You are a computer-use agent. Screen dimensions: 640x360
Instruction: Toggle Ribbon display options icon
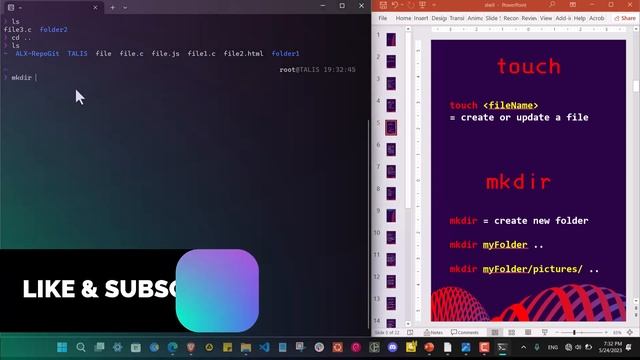573,5
